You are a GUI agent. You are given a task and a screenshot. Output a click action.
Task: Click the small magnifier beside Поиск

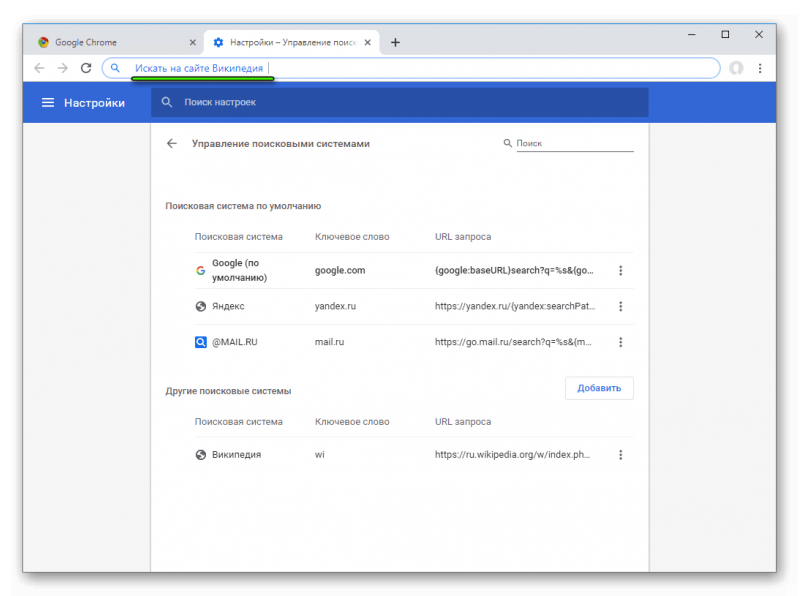[508, 143]
